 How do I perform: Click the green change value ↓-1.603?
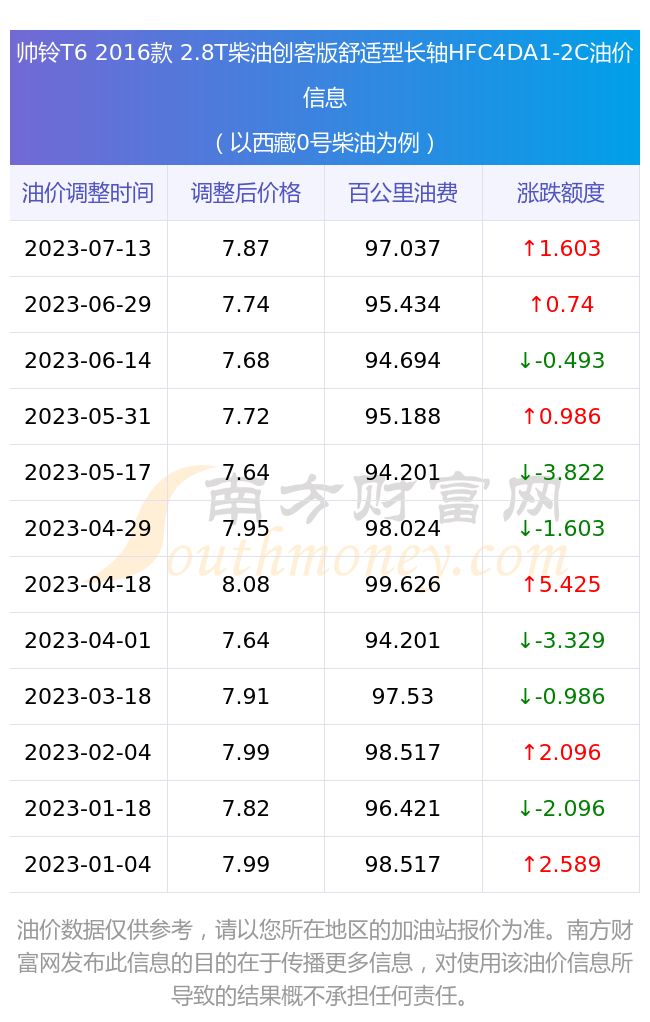561,529
